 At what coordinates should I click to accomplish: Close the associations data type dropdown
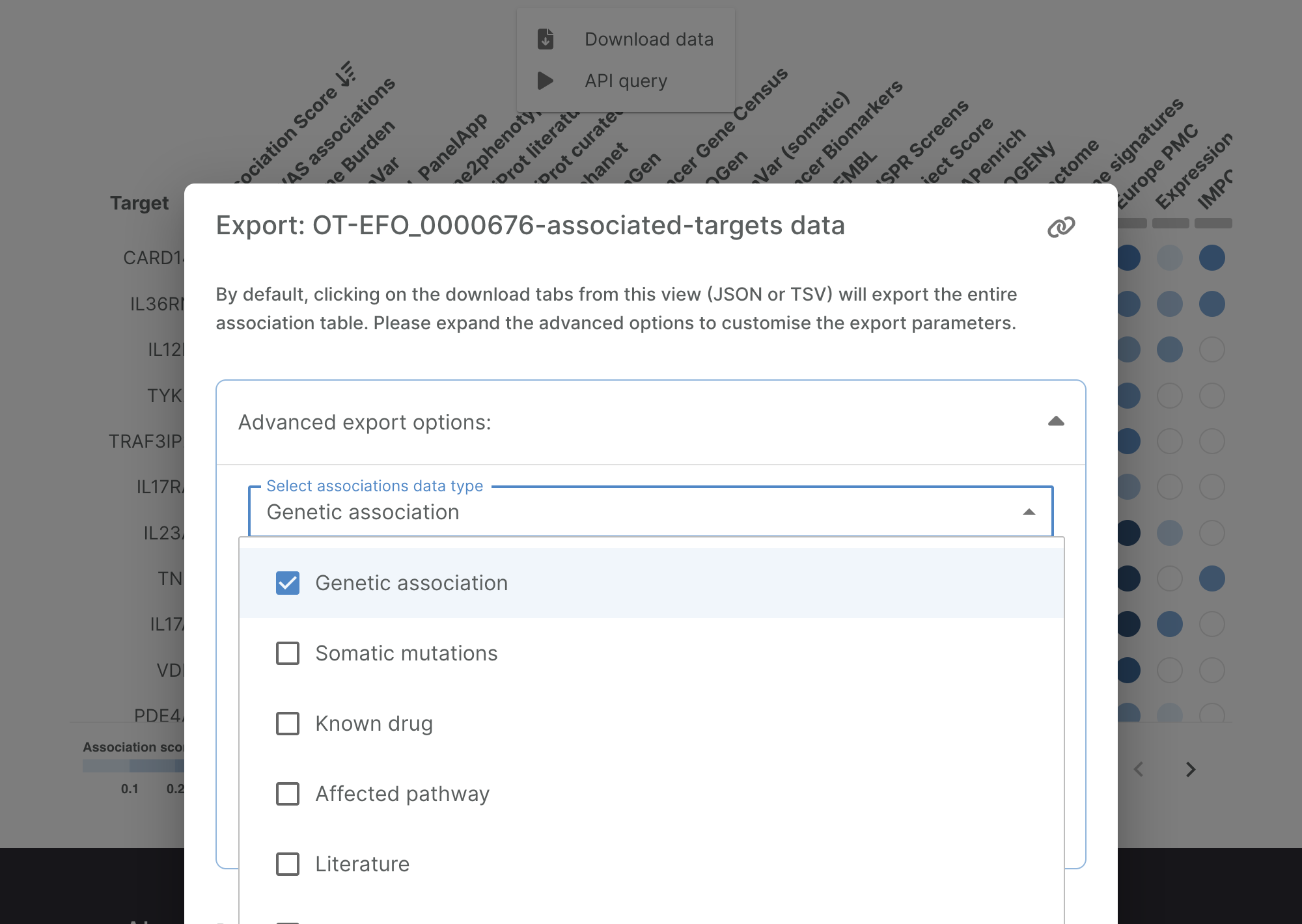coord(1029,512)
